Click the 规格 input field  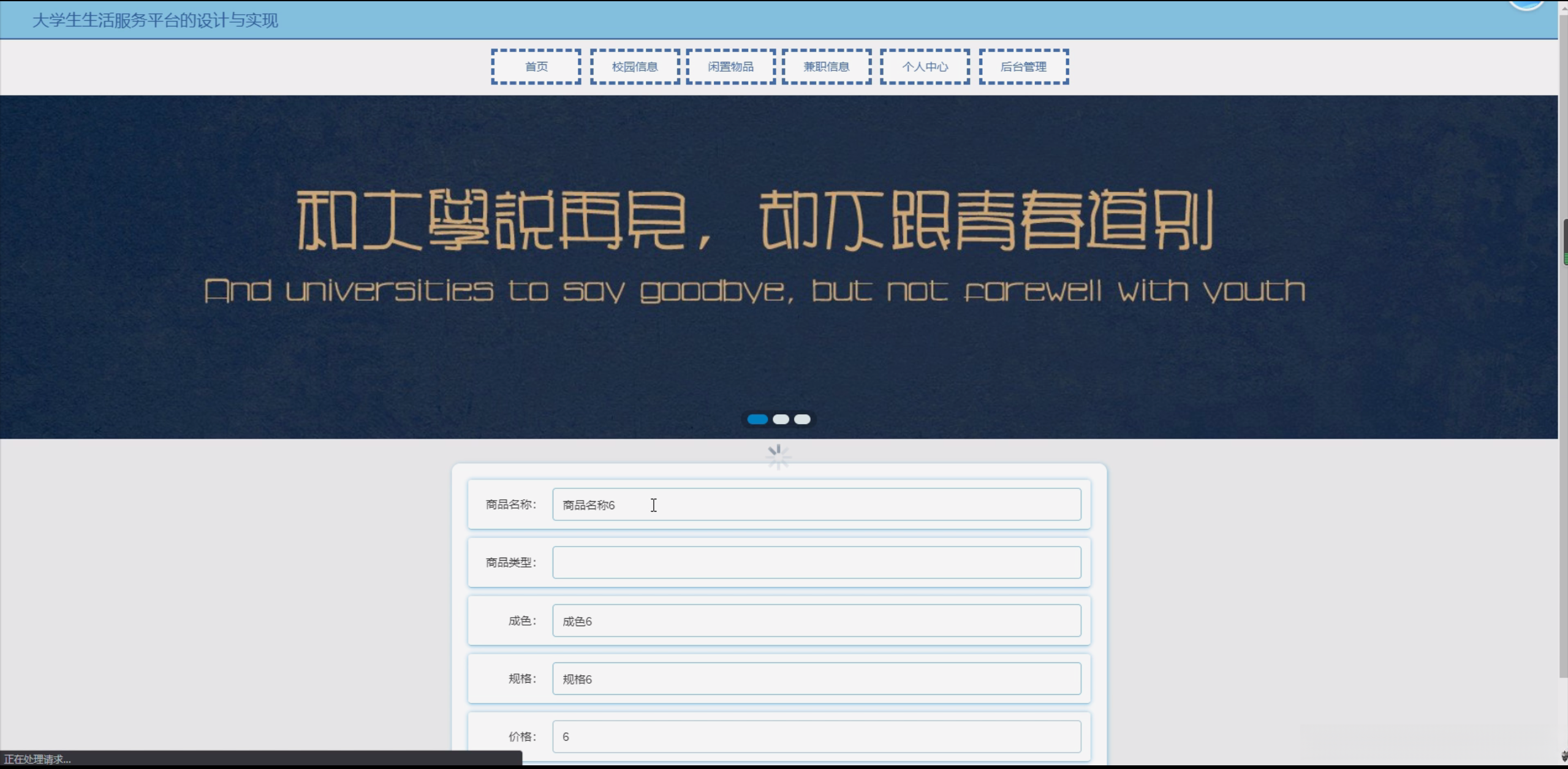click(816, 678)
